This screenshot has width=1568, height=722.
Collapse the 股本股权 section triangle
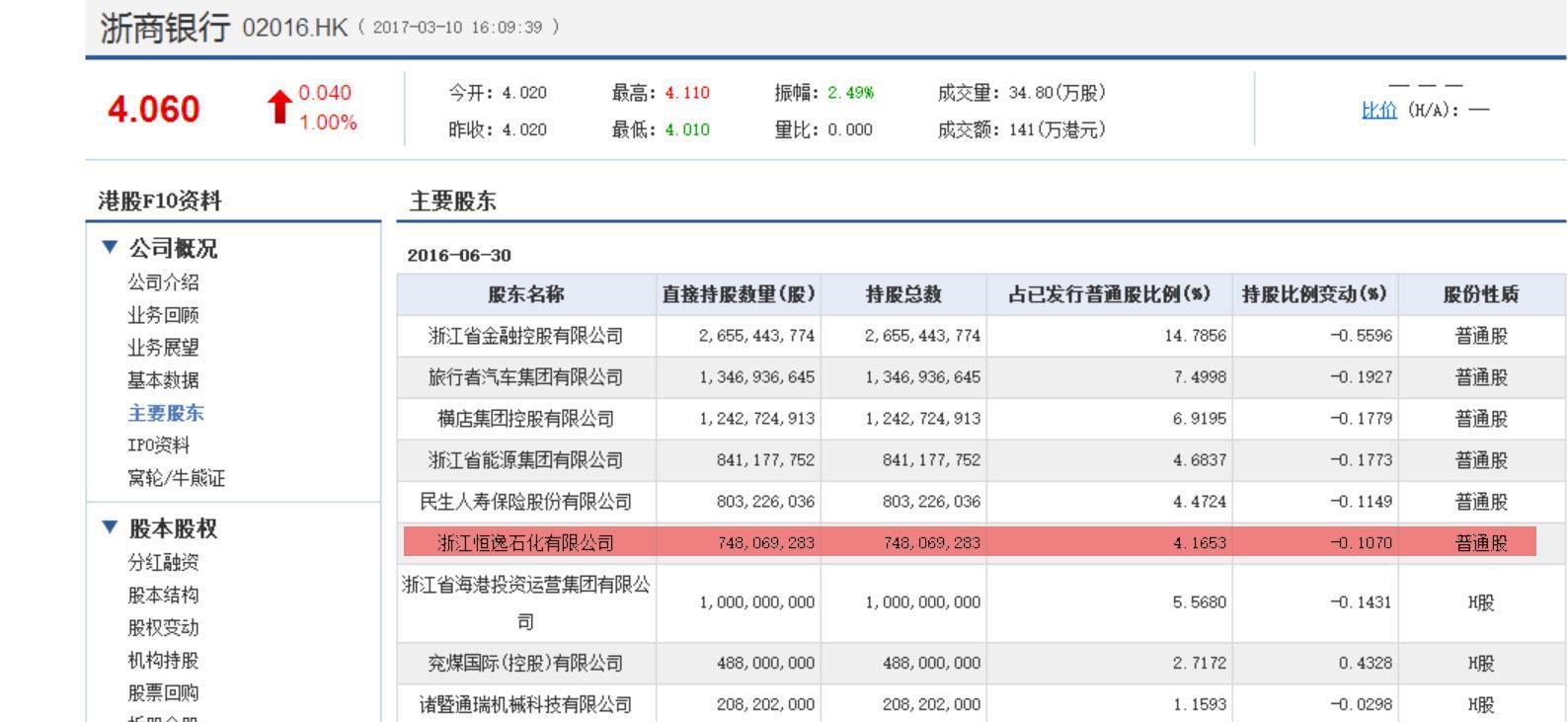click(x=110, y=527)
